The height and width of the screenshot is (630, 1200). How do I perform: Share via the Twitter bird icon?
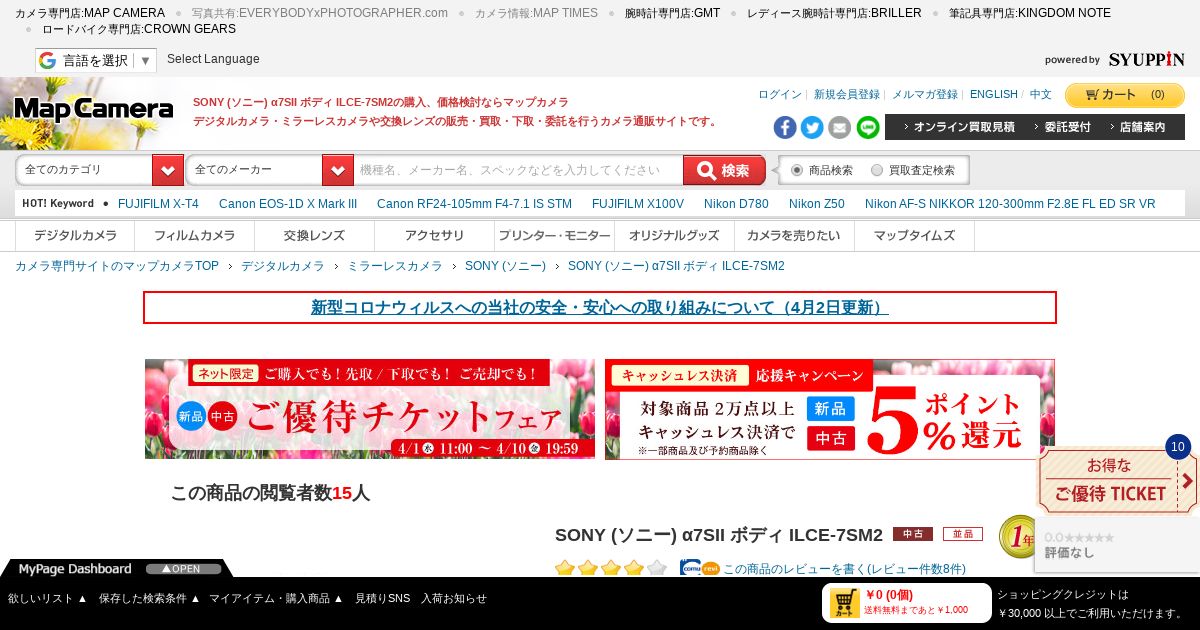812,127
